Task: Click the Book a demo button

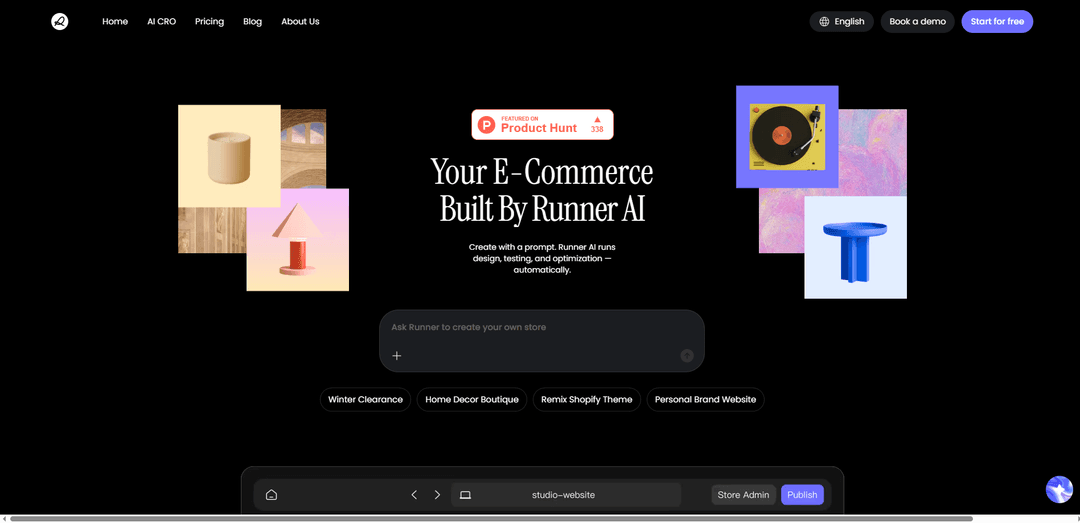Action: 917,21
